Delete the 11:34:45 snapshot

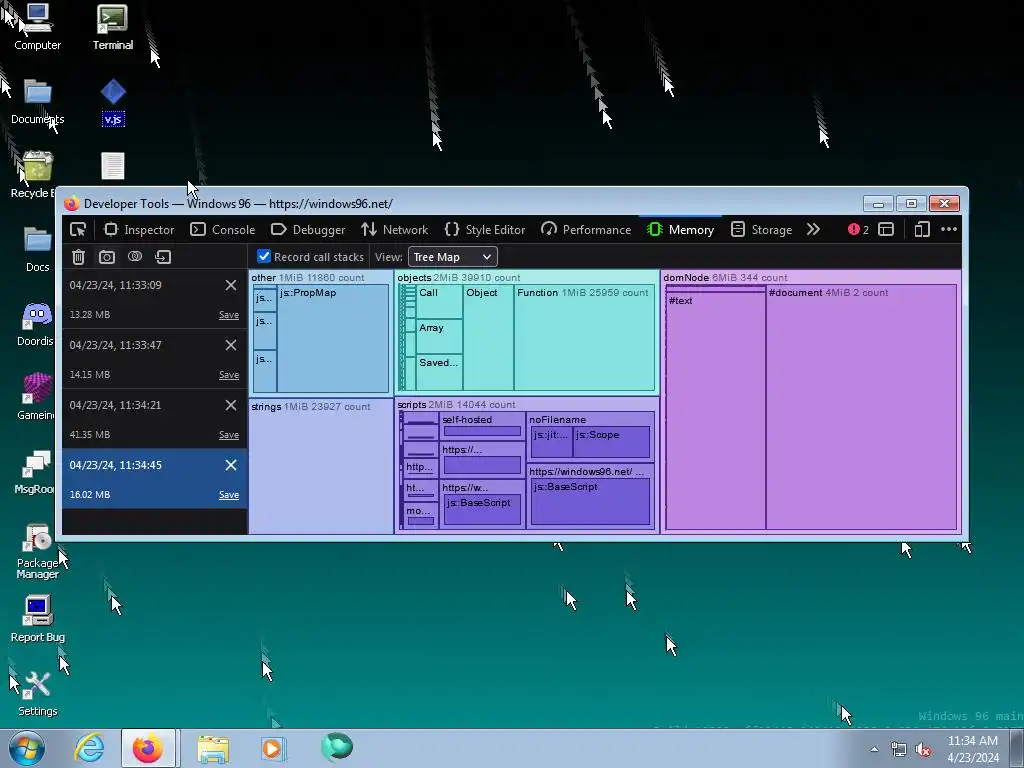pyautogui.click(x=231, y=465)
